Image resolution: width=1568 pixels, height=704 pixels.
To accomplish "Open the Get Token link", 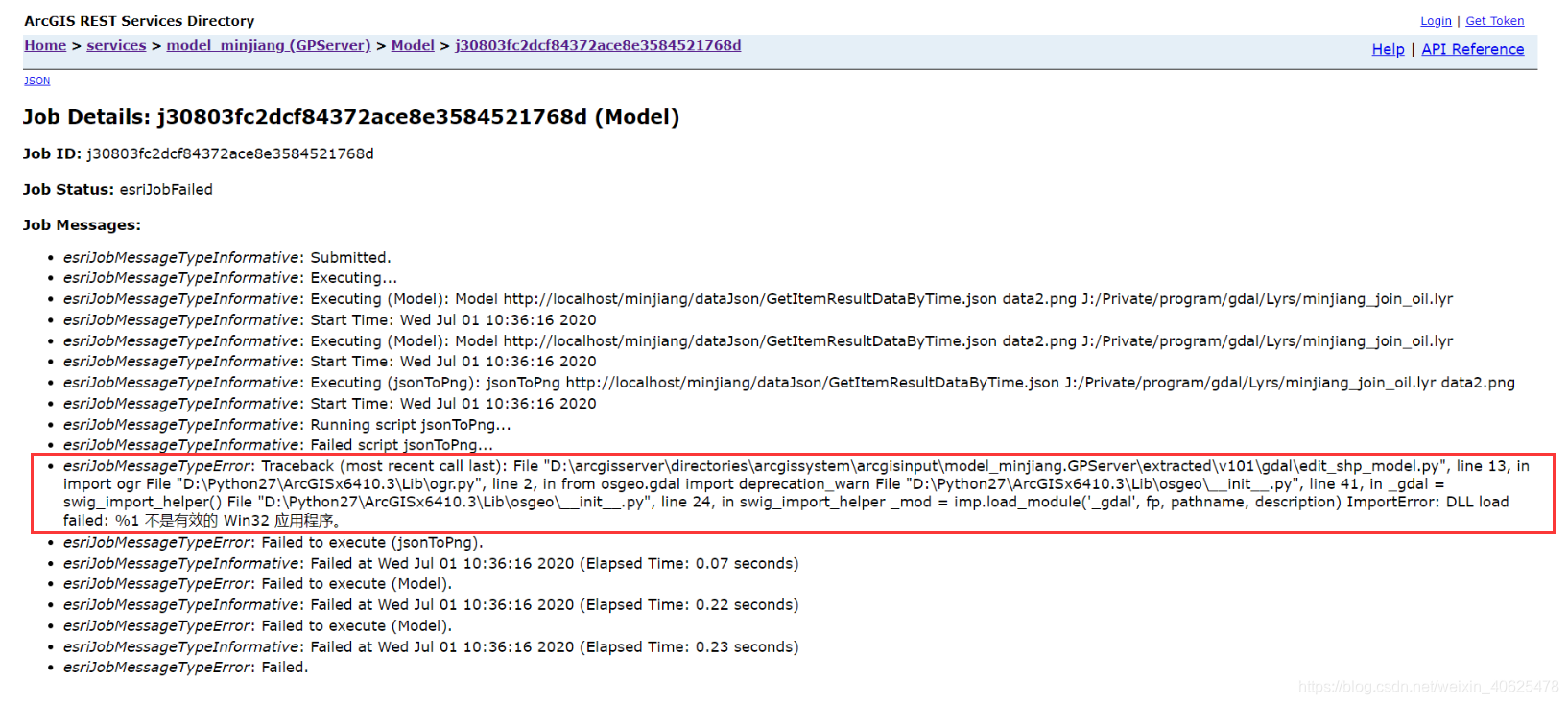I will tap(1494, 21).
